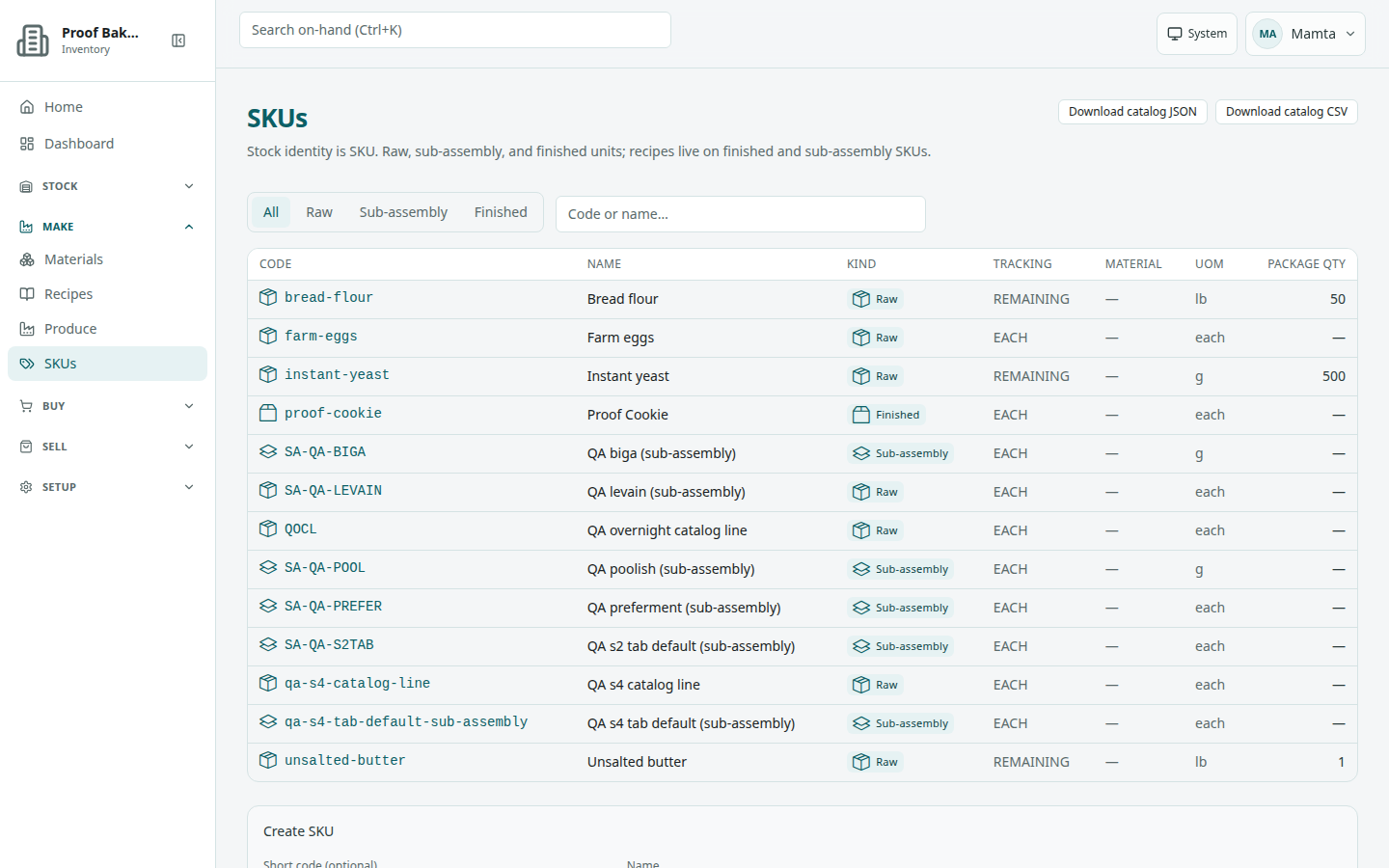Expand the SELL section chevron
The height and width of the screenshot is (868, 1389).
point(189,447)
